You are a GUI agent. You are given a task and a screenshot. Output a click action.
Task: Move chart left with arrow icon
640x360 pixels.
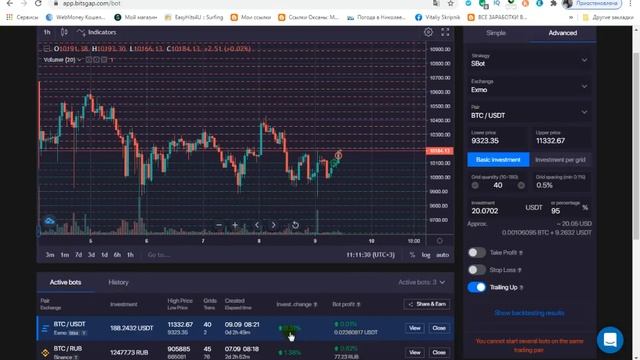pyautogui.click(x=257, y=225)
